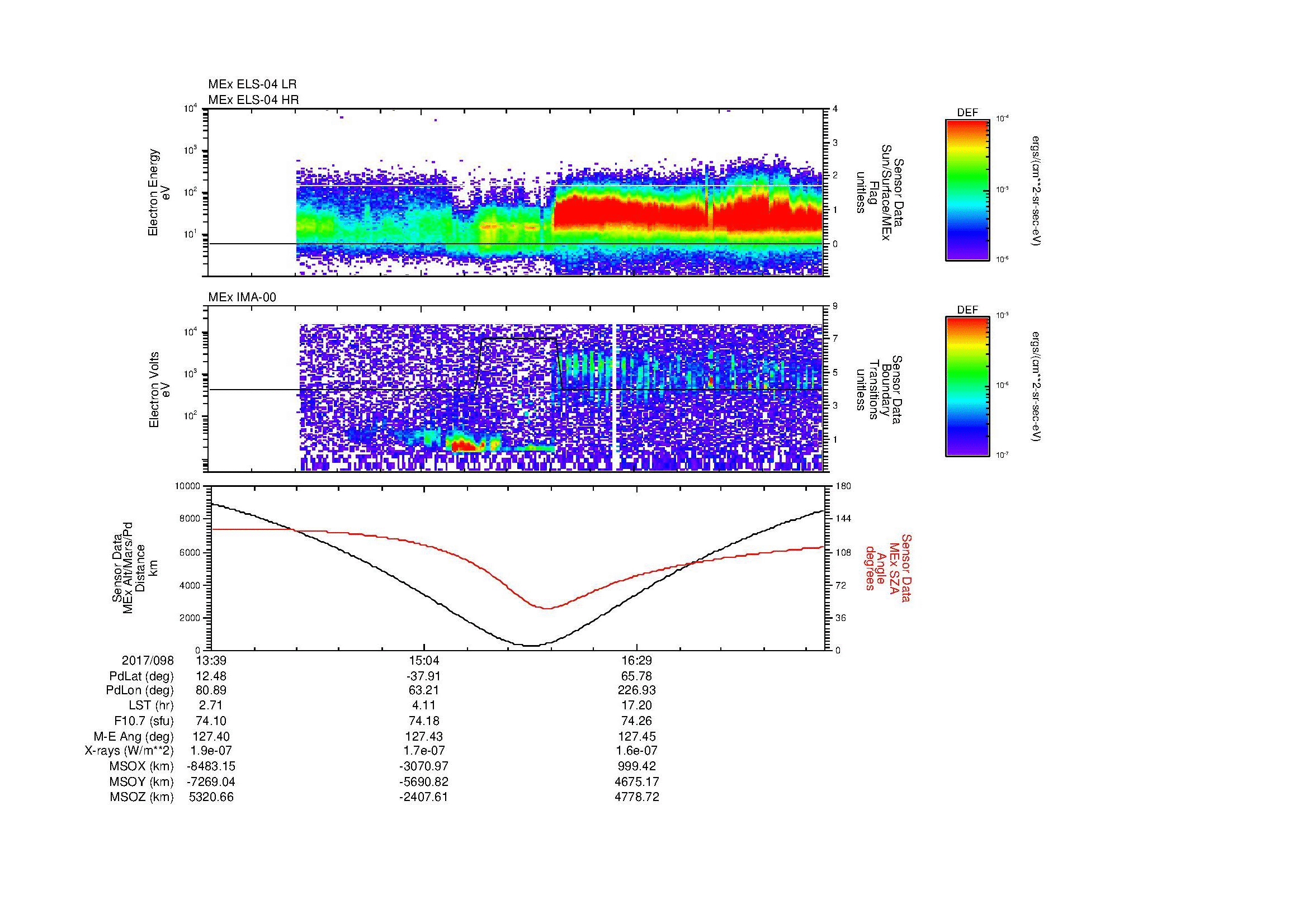
Task: Click the 'MEx ELS-04 LR' title label
Action: pyautogui.click(x=252, y=84)
